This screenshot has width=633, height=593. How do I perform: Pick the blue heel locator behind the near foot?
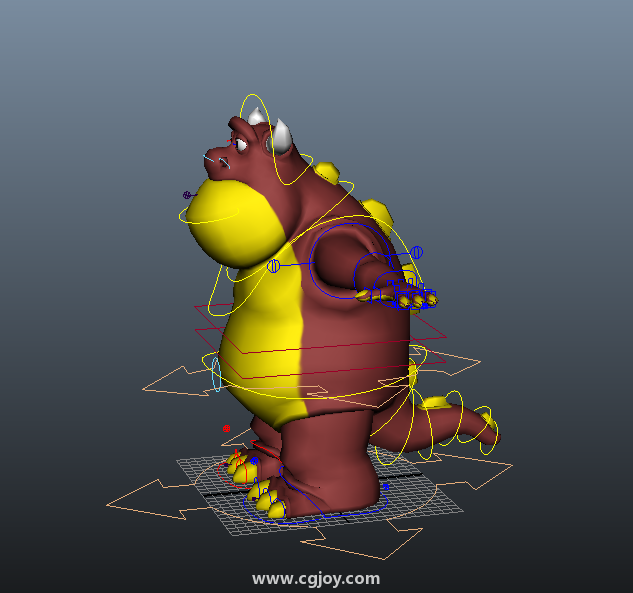[386, 487]
